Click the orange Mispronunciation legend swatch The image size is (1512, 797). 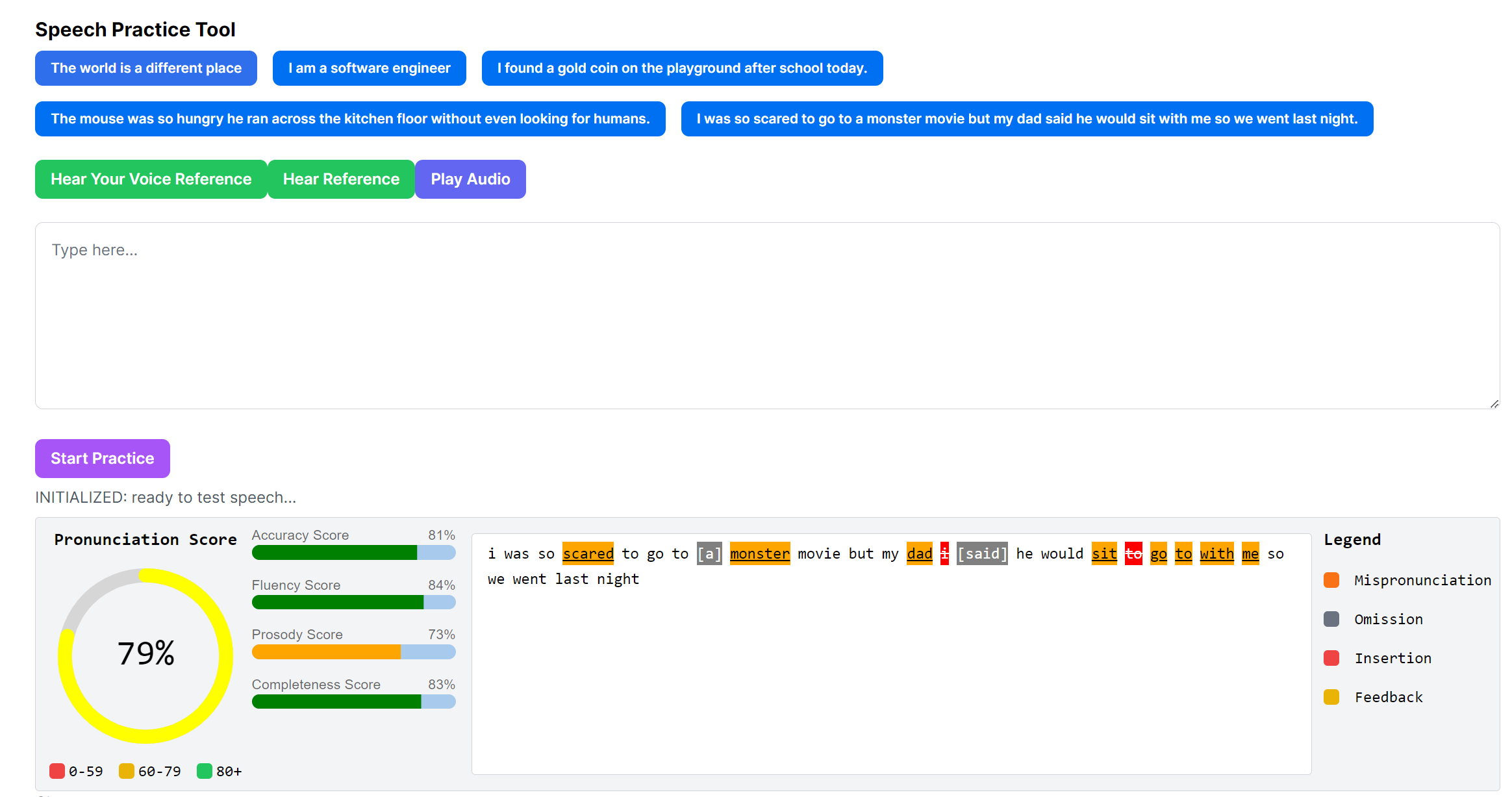pos(1331,580)
